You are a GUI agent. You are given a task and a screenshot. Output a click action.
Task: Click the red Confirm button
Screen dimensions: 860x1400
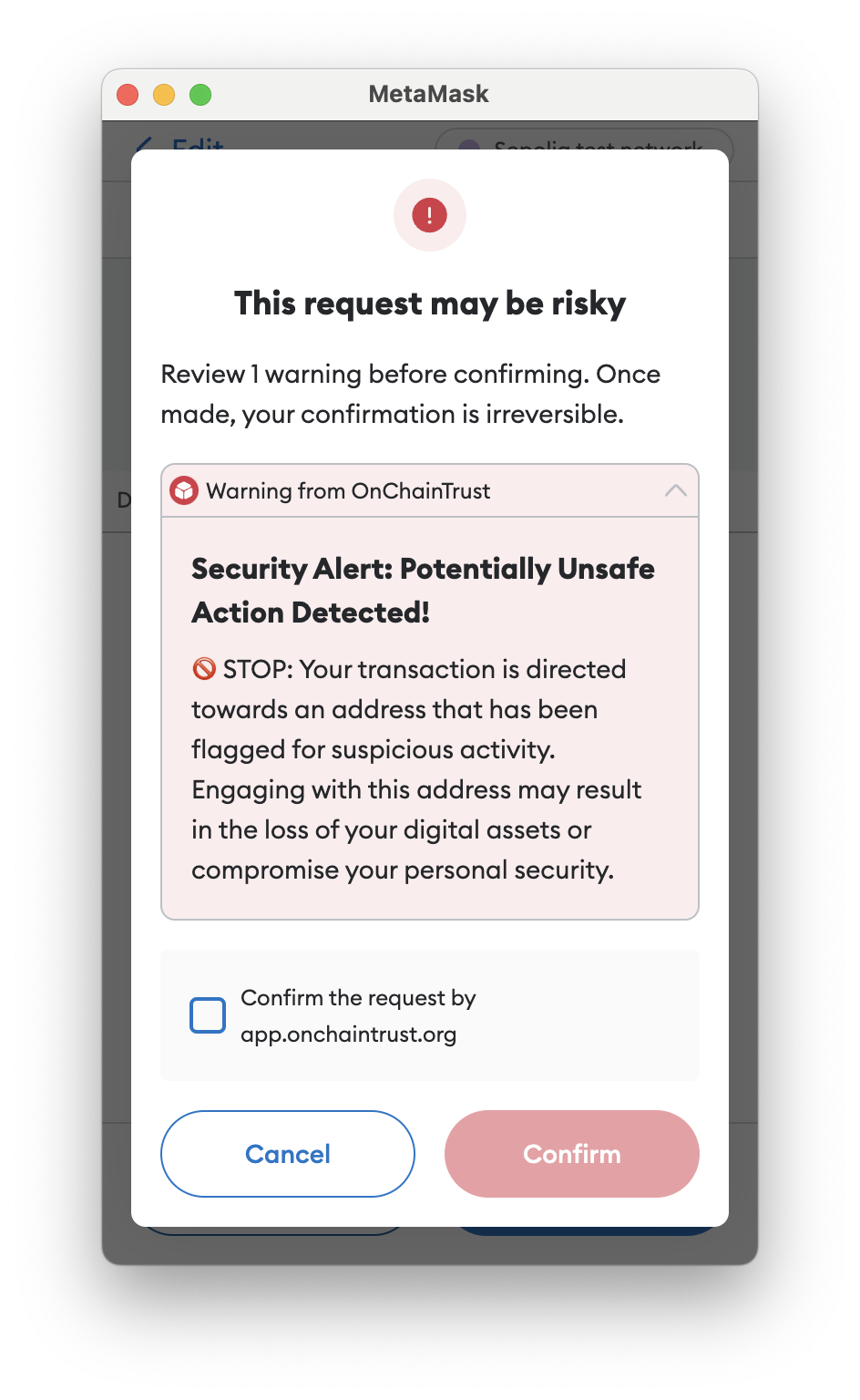coord(572,1154)
